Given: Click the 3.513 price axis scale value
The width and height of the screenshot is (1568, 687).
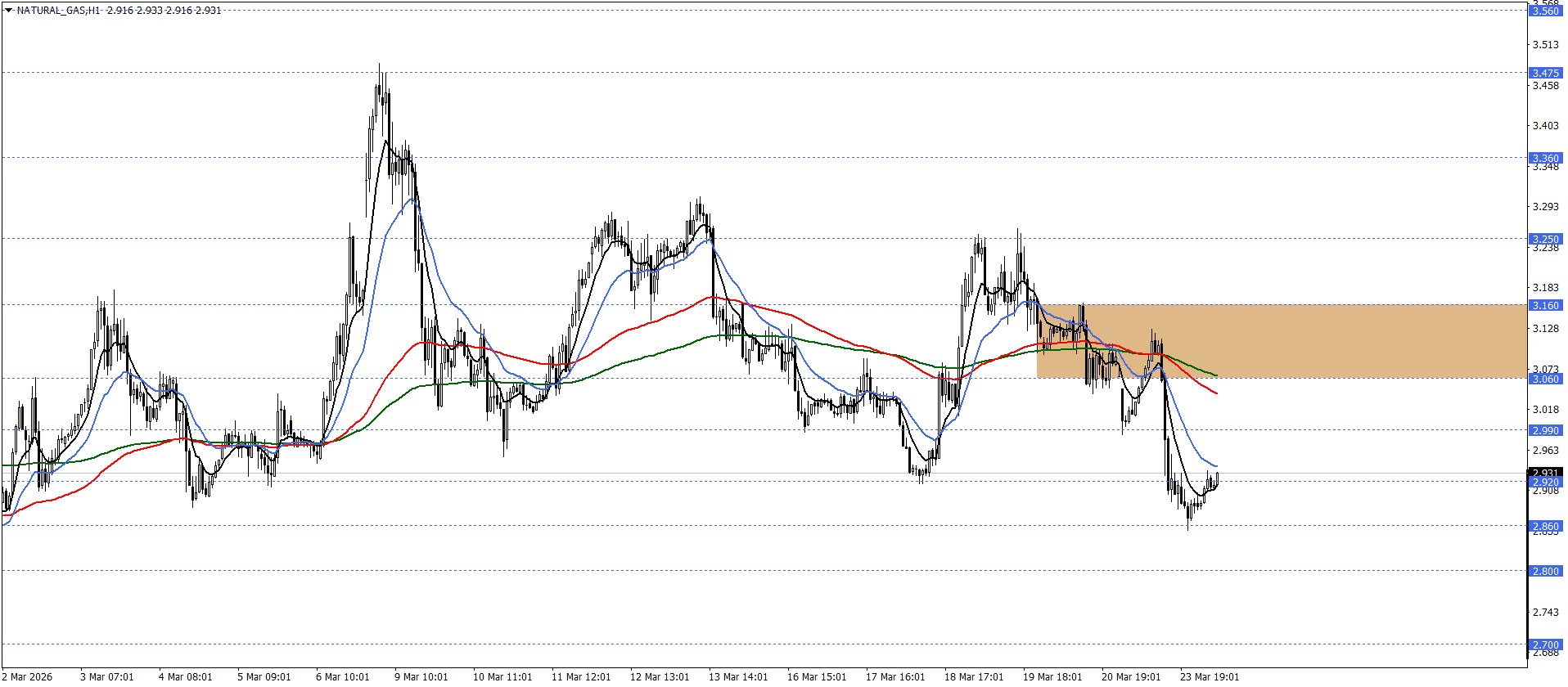Looking at the screenshot, I should pyautogui.click(x=1545, y=45).
